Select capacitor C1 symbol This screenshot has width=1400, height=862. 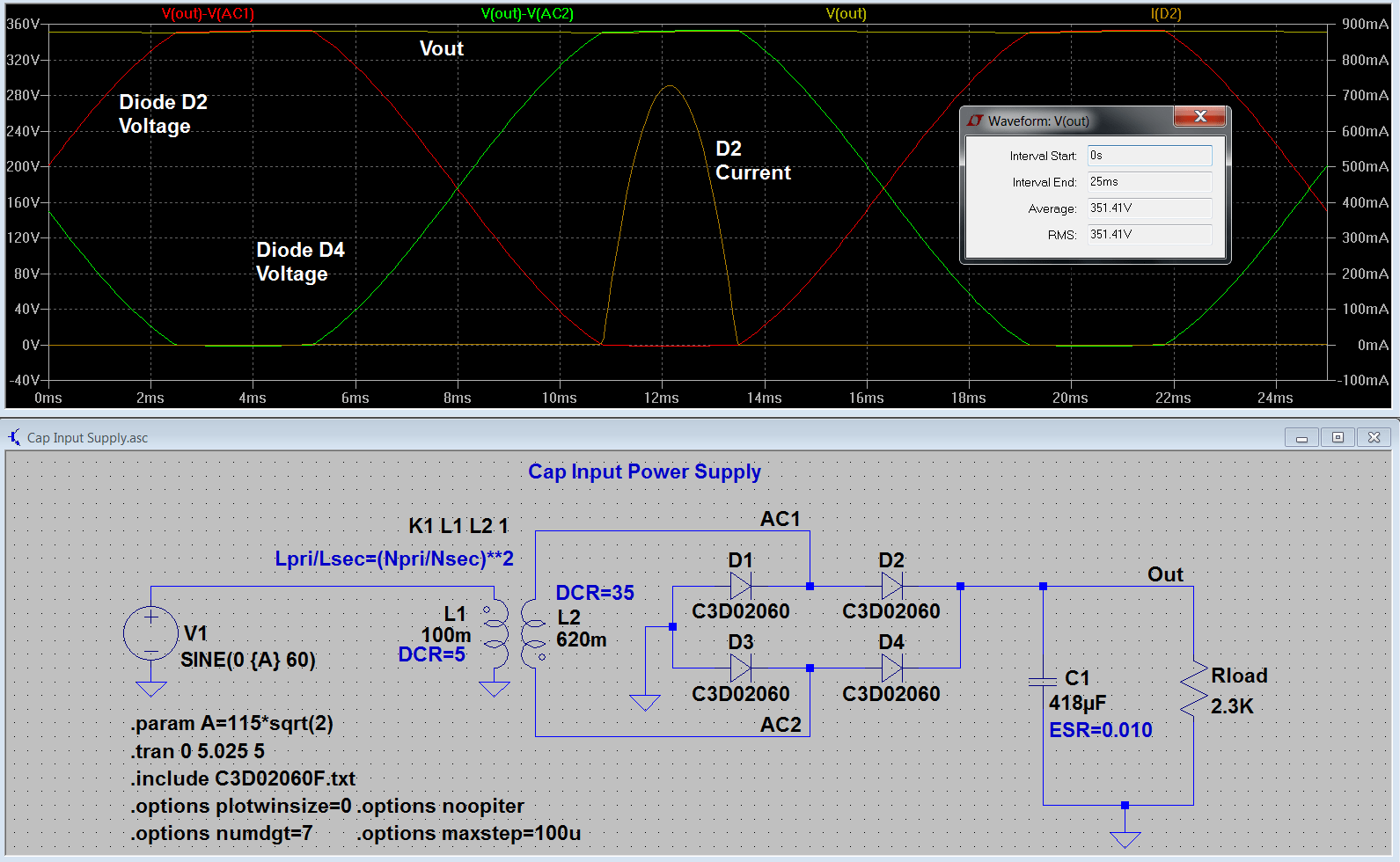(x=1043, y=682)
